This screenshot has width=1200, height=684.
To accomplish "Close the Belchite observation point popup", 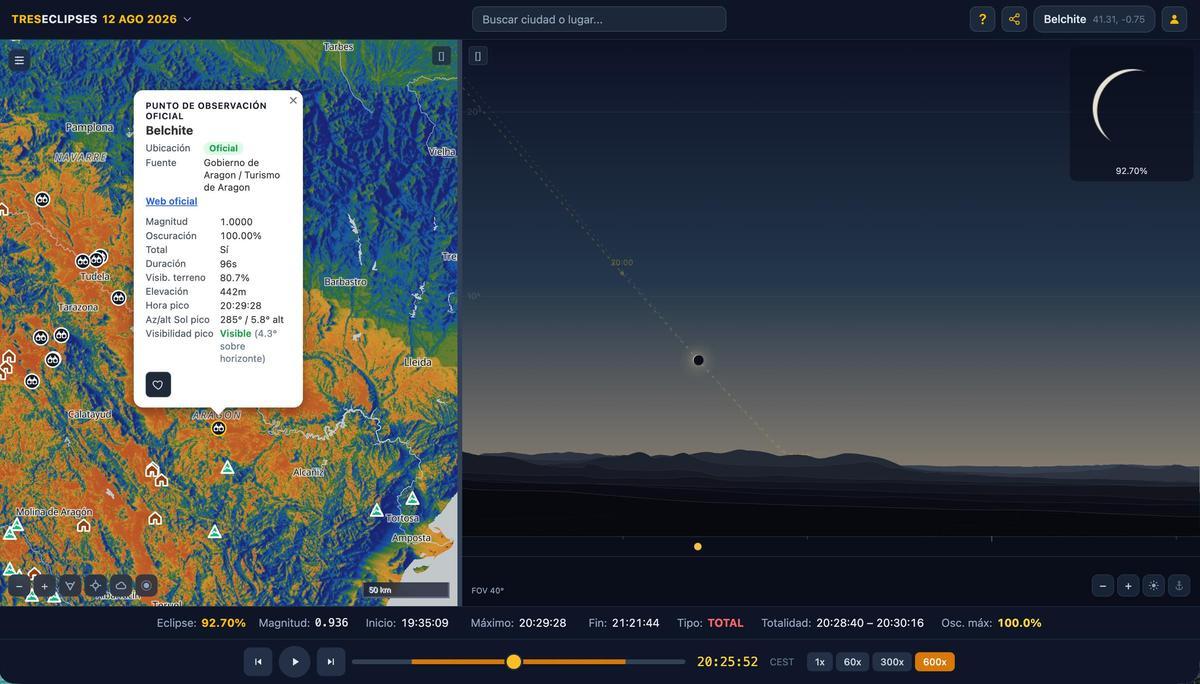I will tap(293, 100).
